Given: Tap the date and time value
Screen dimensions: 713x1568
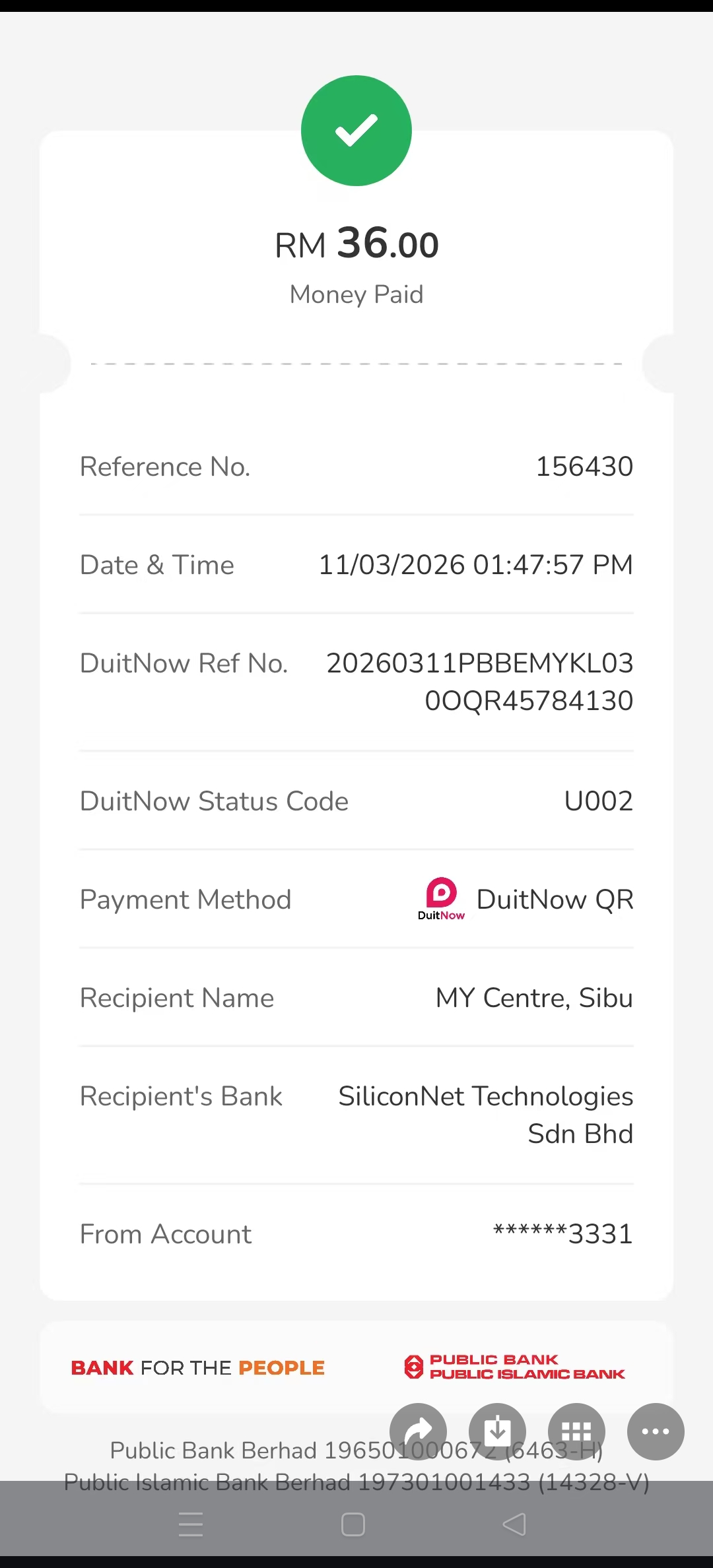Looking at the screenshot, I should click(x=475, y=565).
